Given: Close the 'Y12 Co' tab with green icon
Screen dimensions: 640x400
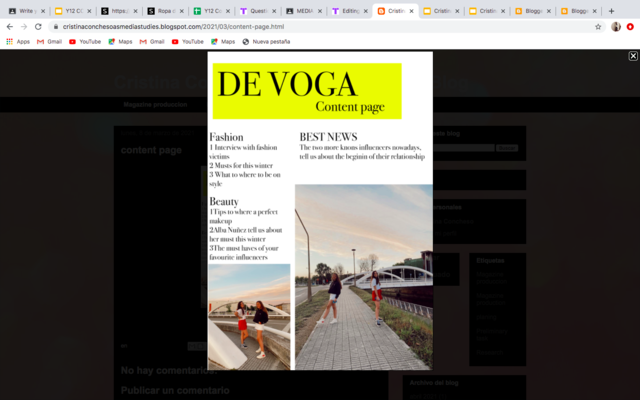Looking at the screenshot, I should [227, 11].
